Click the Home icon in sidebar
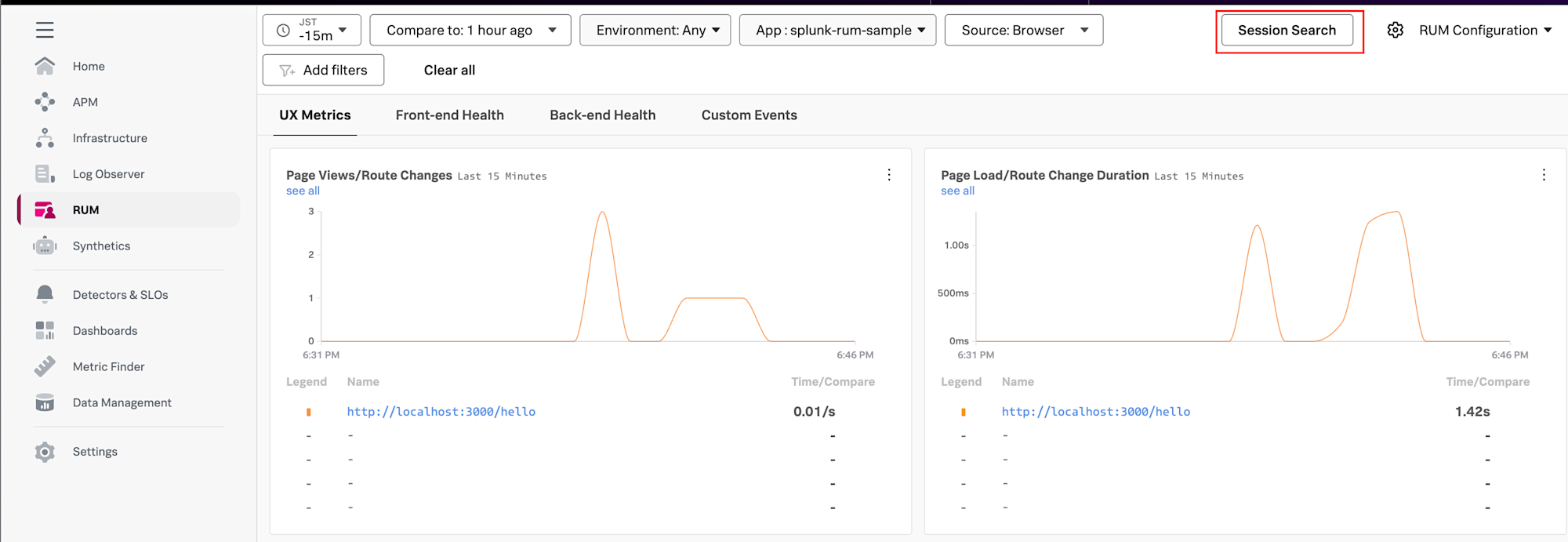The height and width of the screenshot is (542, 1568). click(x=45, y=66)
